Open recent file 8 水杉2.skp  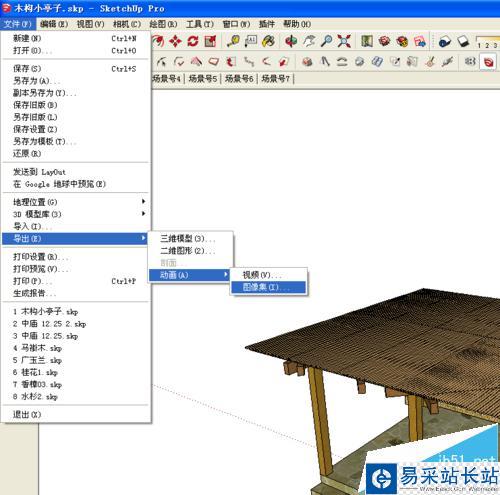tap(75, 397)
